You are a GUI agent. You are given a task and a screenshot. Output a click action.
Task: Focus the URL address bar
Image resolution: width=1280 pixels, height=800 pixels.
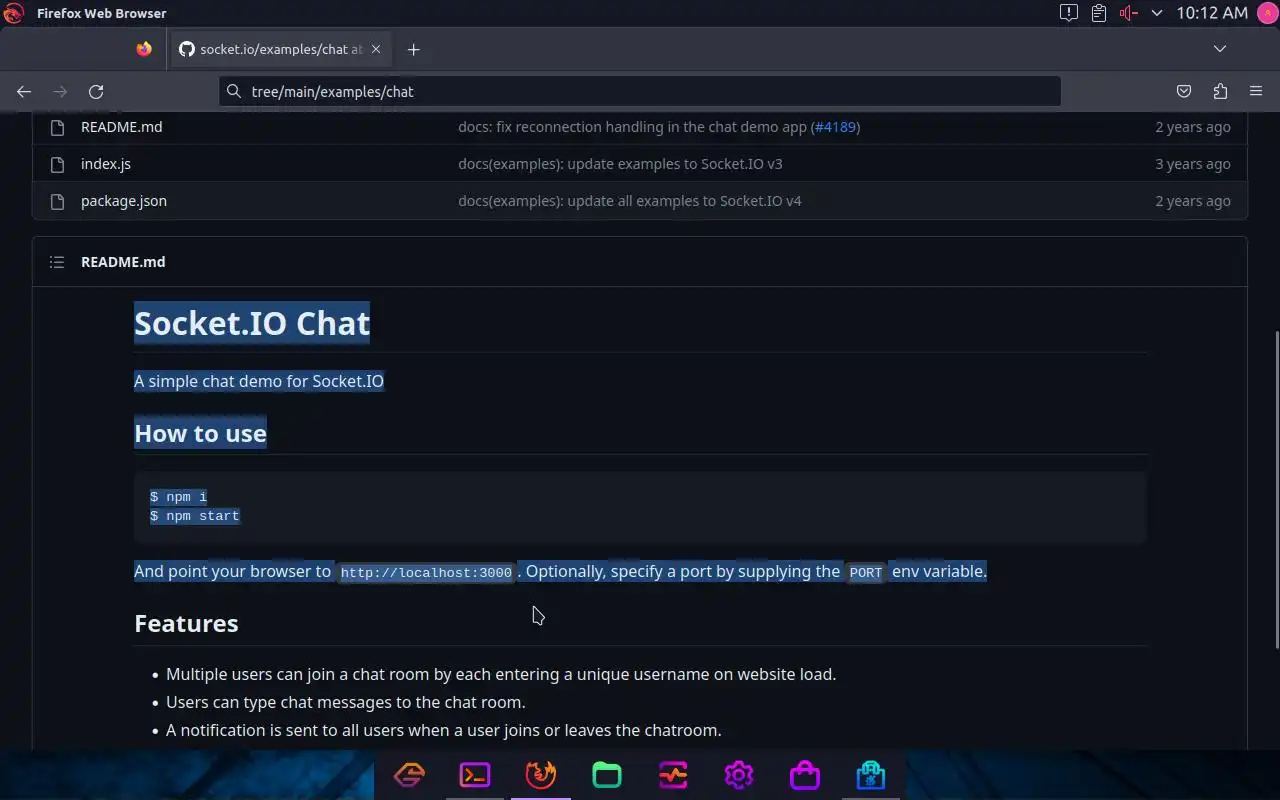640,91
